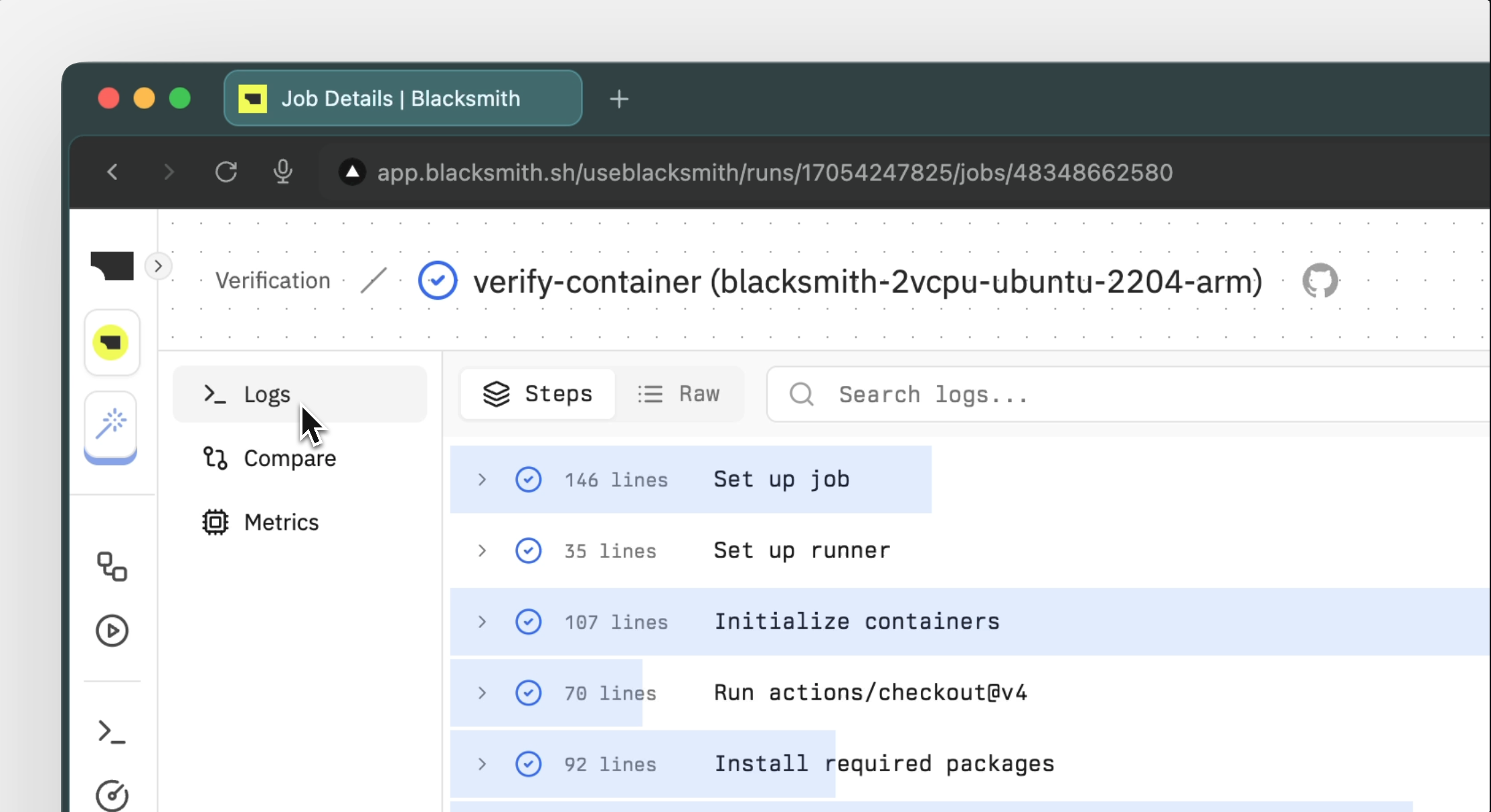Click the 'Set up job' step title
This screenshot has width=1491, height=812.
coord(782,480)
